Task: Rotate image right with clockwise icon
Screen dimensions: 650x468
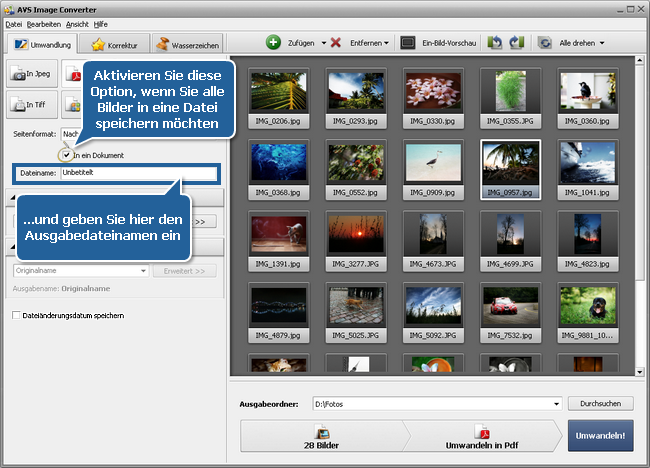Action: pos(517,43)
